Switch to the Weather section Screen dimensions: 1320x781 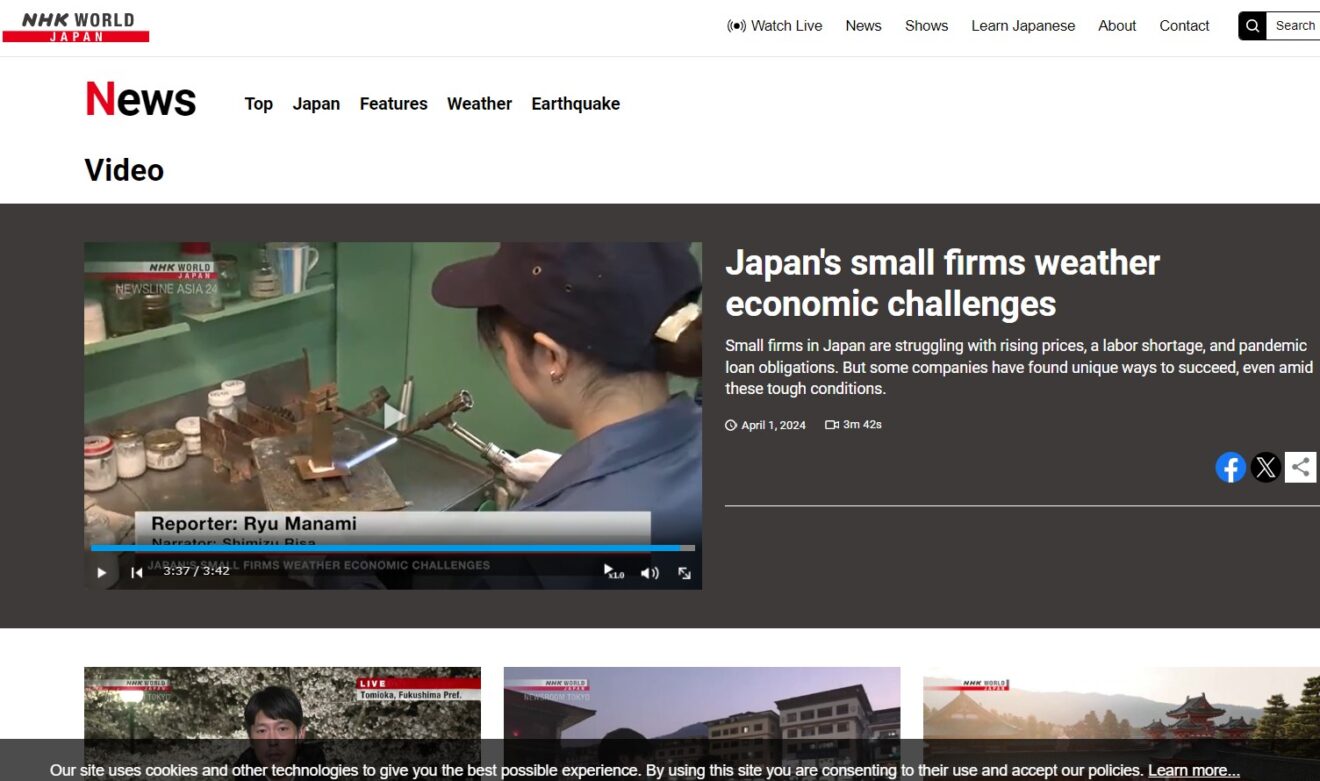click(x=479, y=103)
